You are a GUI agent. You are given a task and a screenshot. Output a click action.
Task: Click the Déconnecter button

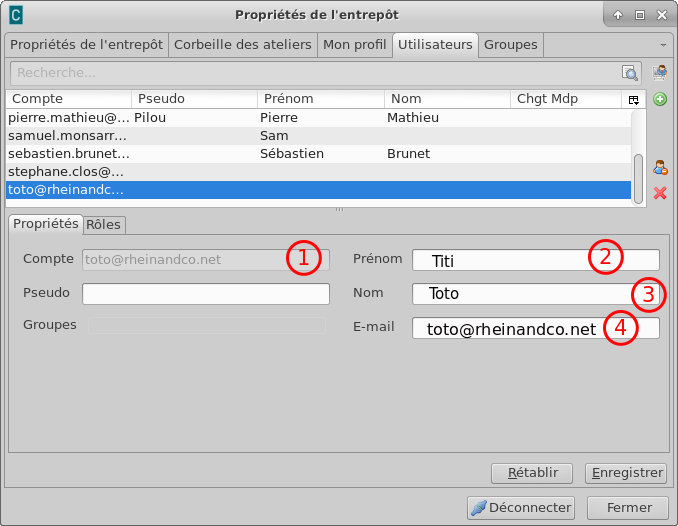(521, 507)
